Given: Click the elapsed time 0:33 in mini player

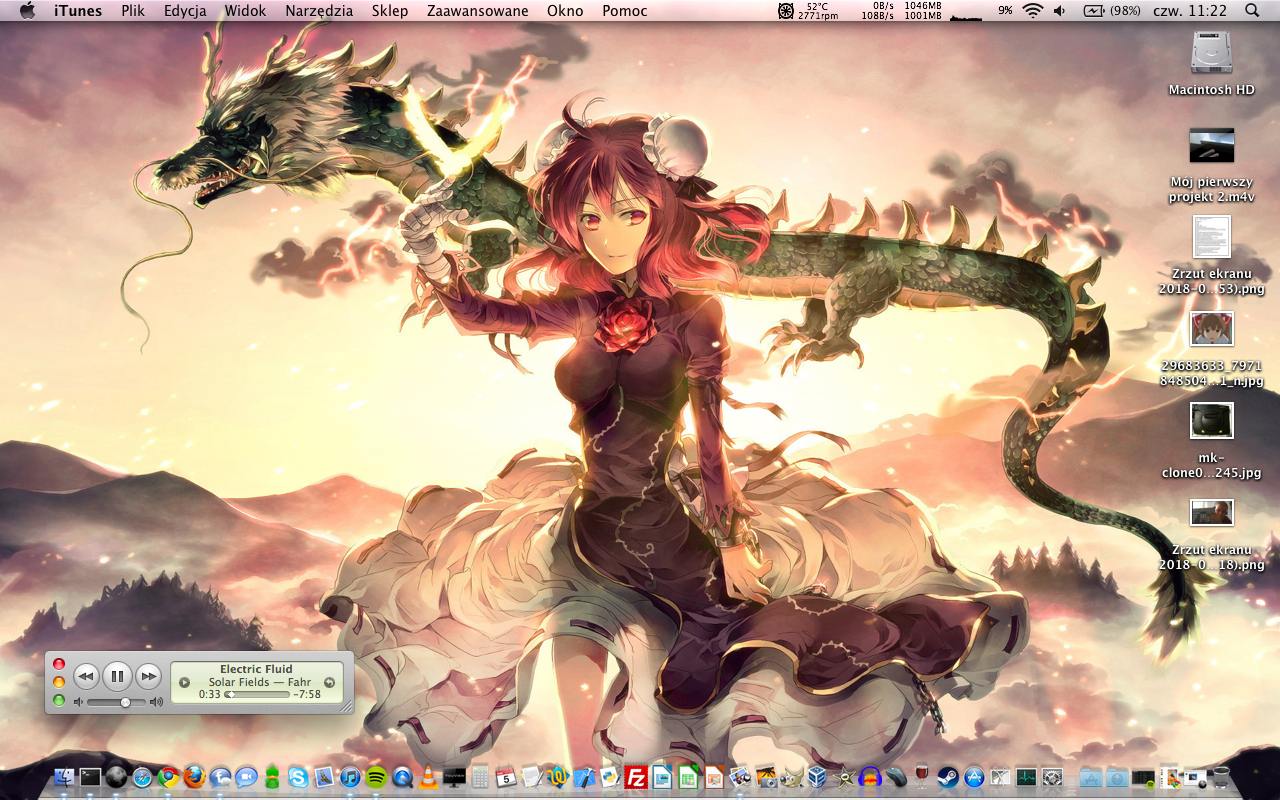Looking at the screenshot, I should coord(210,694).
